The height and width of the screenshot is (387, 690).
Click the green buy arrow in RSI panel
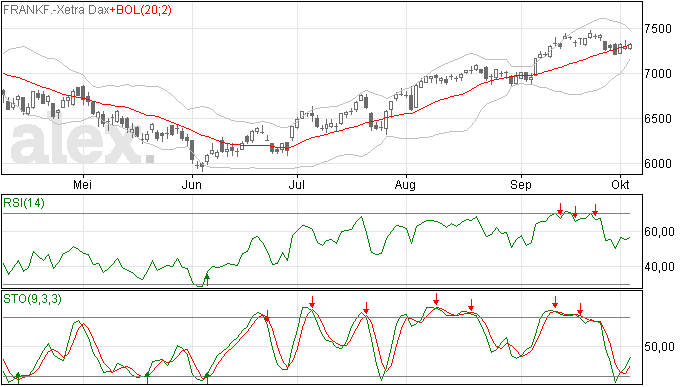[x=207, y=280]
